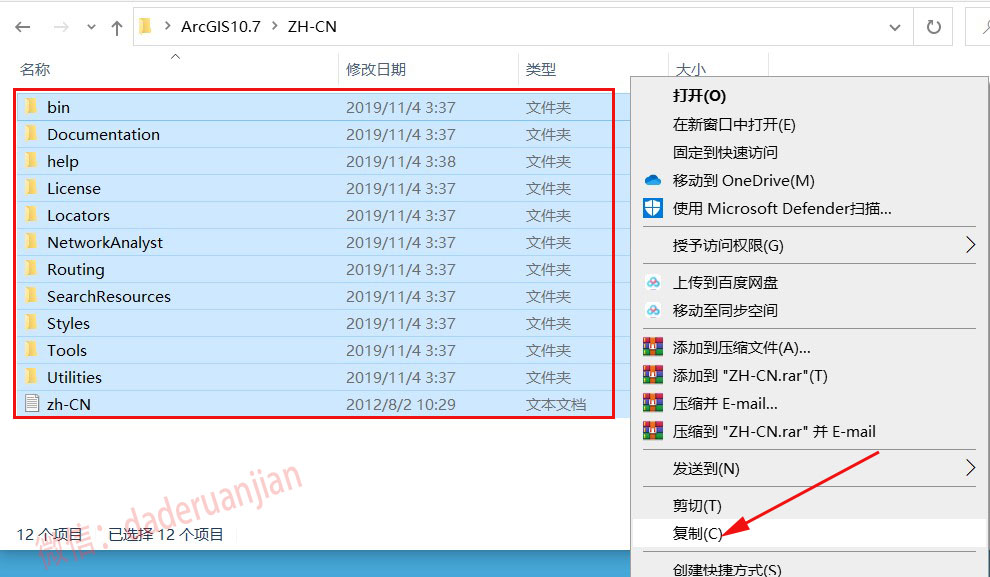Image resolution: width=990 pixels, height=577 pixels.
Task: Click the Back navigation arrow
Action: pos(23,27)
